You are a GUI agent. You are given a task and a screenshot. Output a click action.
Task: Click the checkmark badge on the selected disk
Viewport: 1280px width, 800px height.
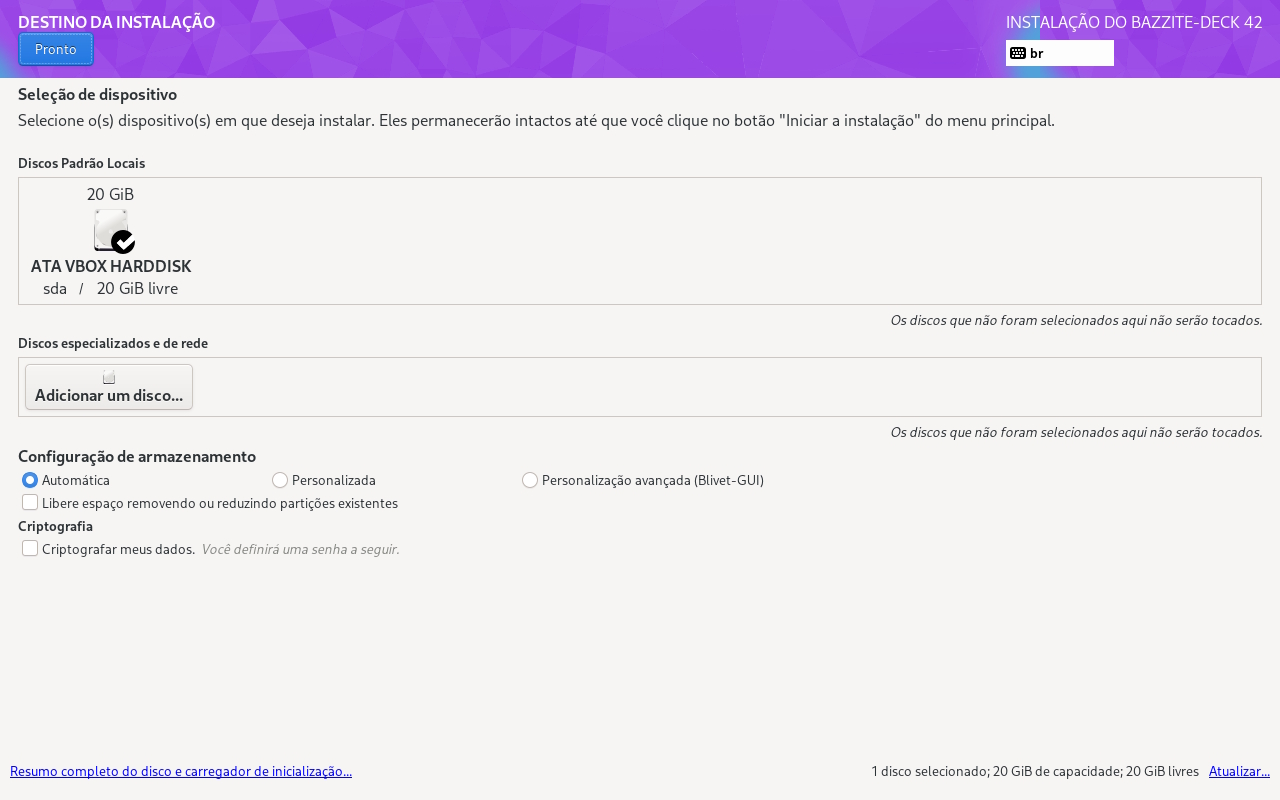click(123, 242)
